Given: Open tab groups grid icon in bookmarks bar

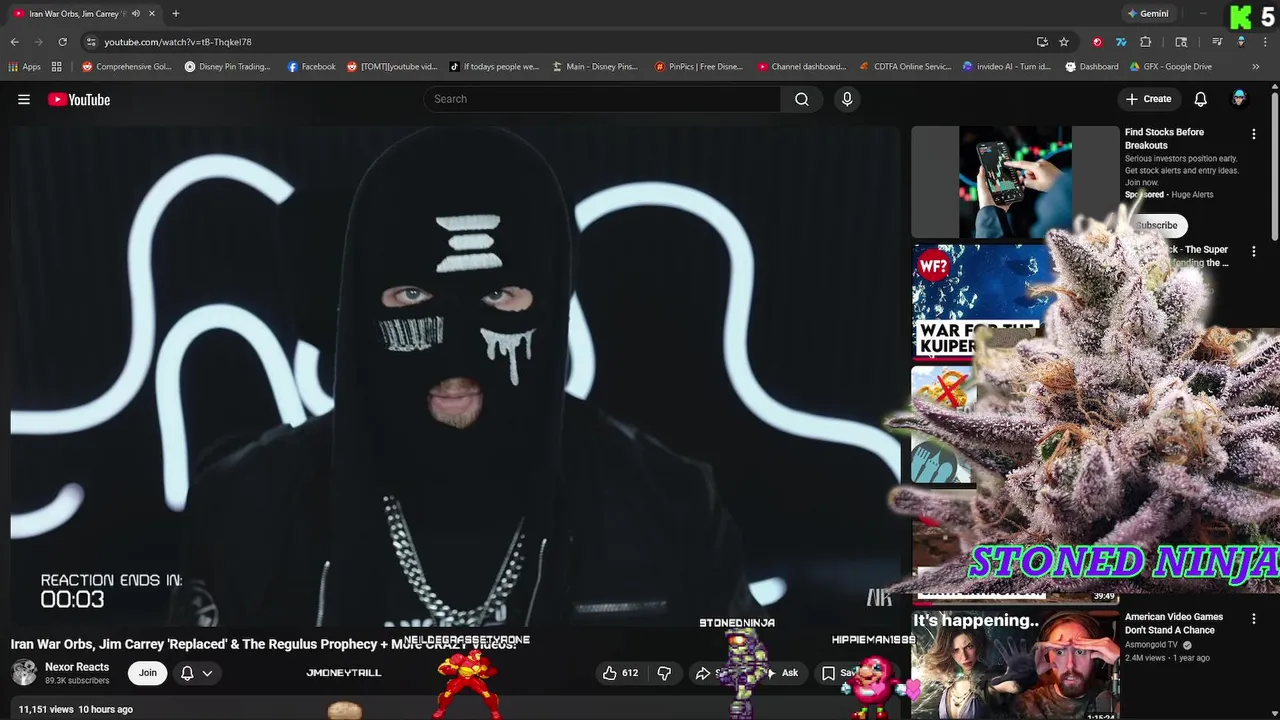Looking at the screenshot, I should pyautogui.click(x=57, y=67).
